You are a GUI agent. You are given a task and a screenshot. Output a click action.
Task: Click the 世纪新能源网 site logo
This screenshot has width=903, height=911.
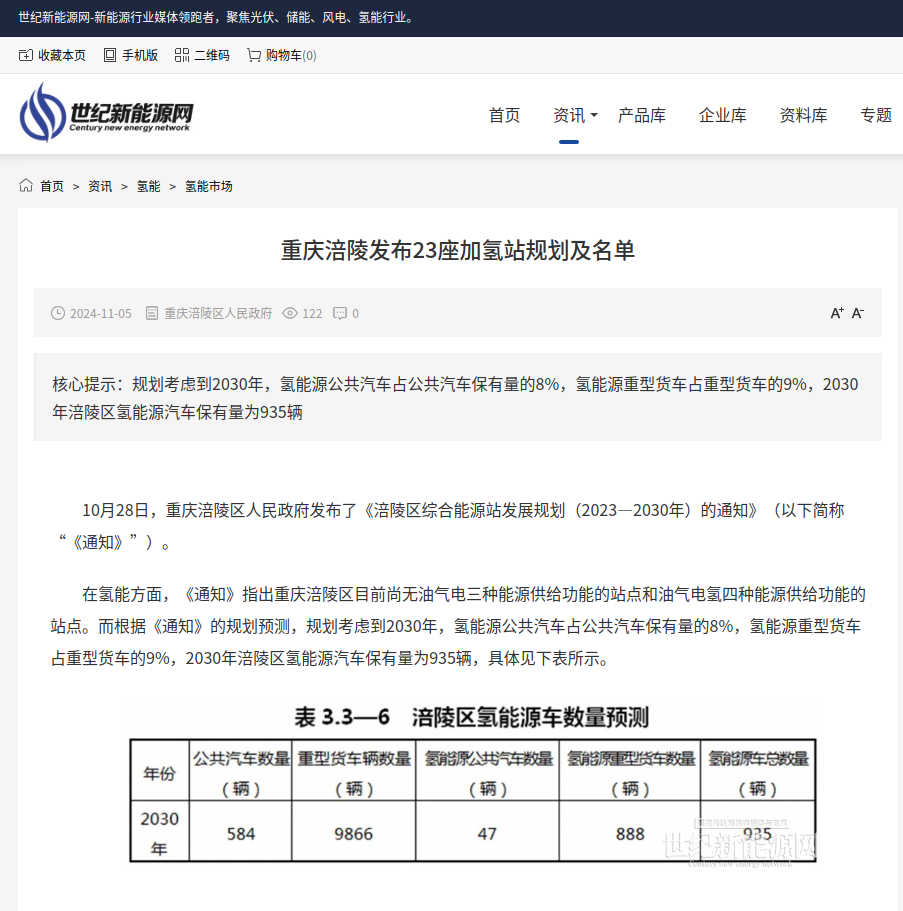[x=106, y=113]
